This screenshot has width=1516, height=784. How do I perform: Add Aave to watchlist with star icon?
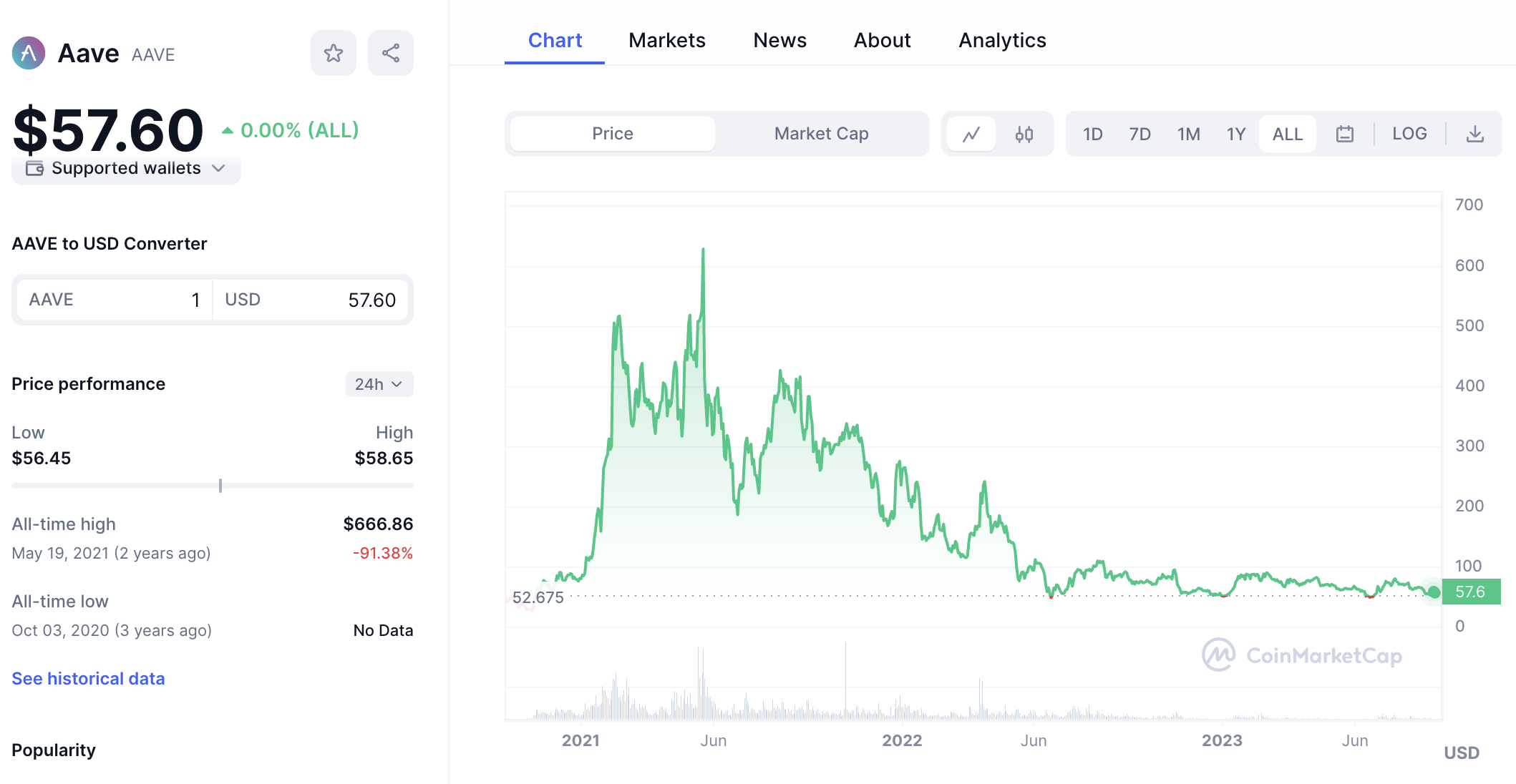click(x=333, y=53)
